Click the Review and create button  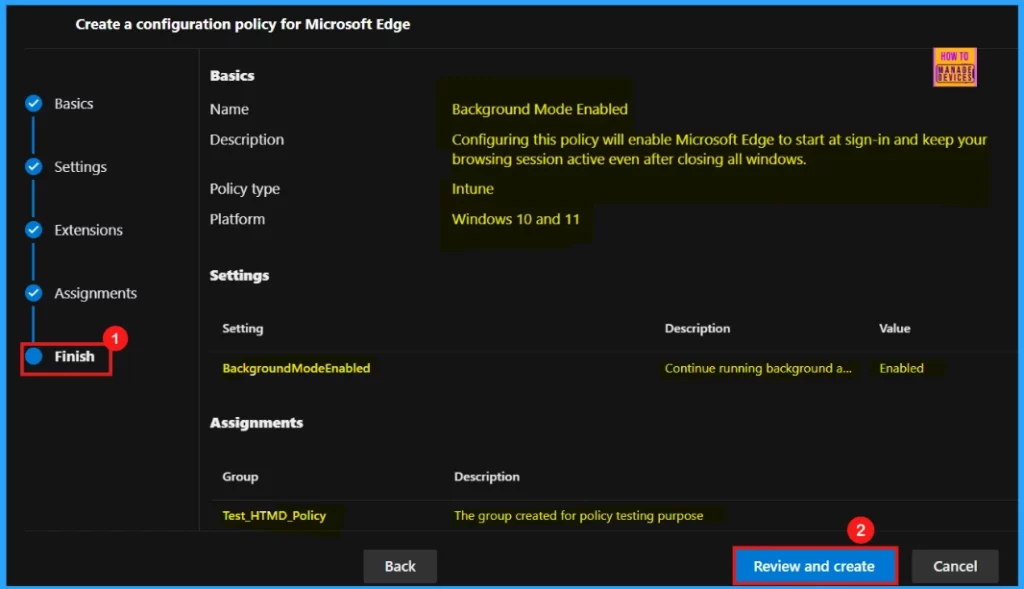click(814, 566)
